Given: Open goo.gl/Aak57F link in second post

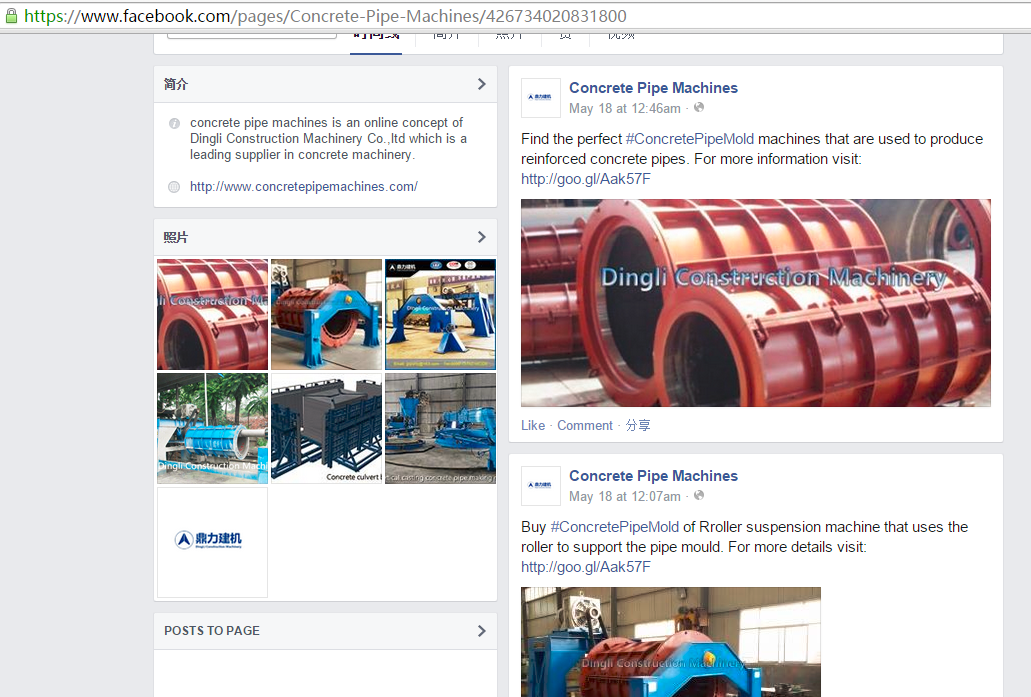Looking at the screenshot, I should coord(585,567).
